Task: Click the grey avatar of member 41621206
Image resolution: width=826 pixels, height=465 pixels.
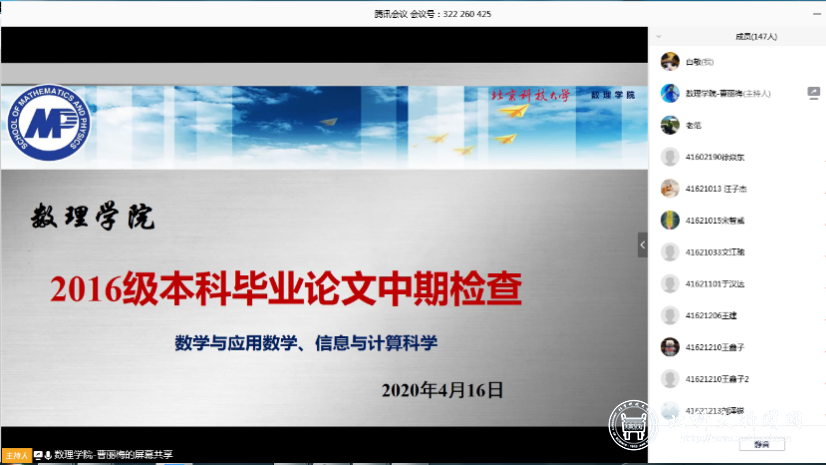Action: [x=670, y=315]
